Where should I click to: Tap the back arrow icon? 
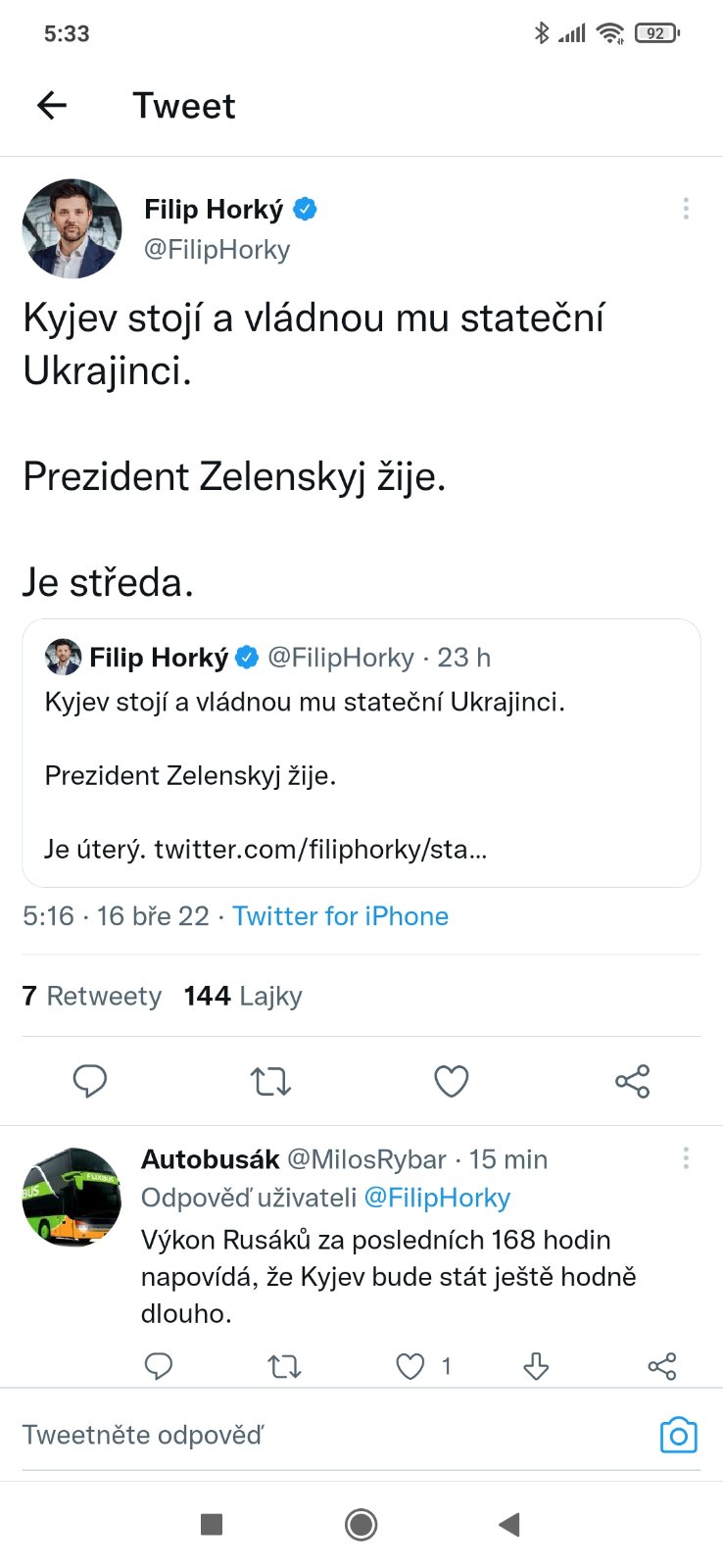tap(52, 105)
